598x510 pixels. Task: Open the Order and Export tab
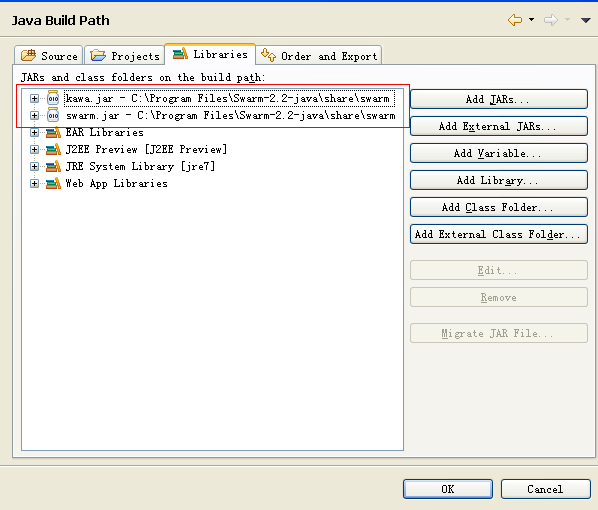coord(319,56)
